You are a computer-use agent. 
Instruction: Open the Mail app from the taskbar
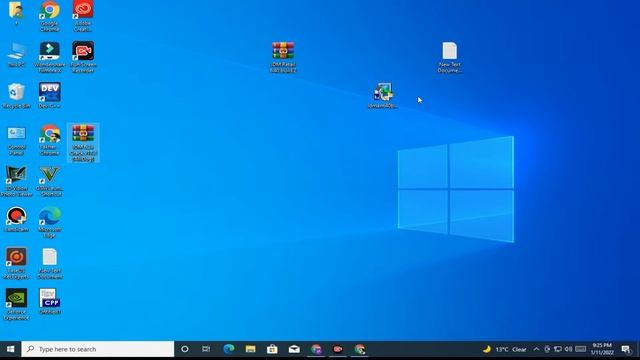click(x=294, y=349)
